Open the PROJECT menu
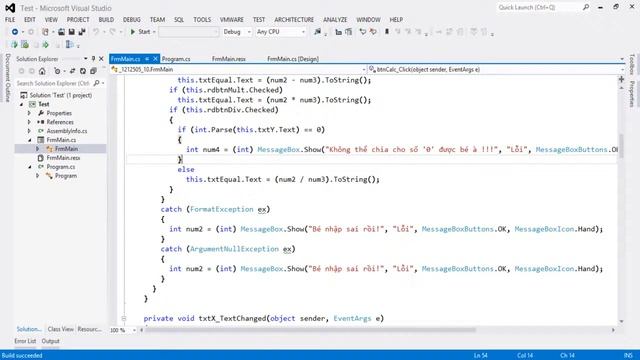The image size is (640, 360). point(78,20)
